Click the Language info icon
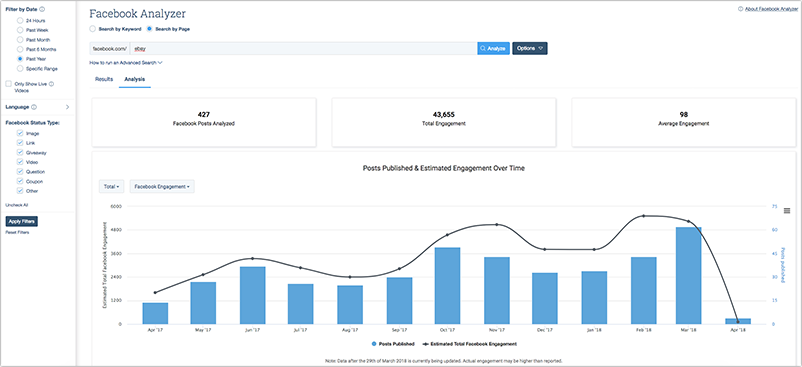The height and width of the screenshot is (367, 802). coord(34,107)
